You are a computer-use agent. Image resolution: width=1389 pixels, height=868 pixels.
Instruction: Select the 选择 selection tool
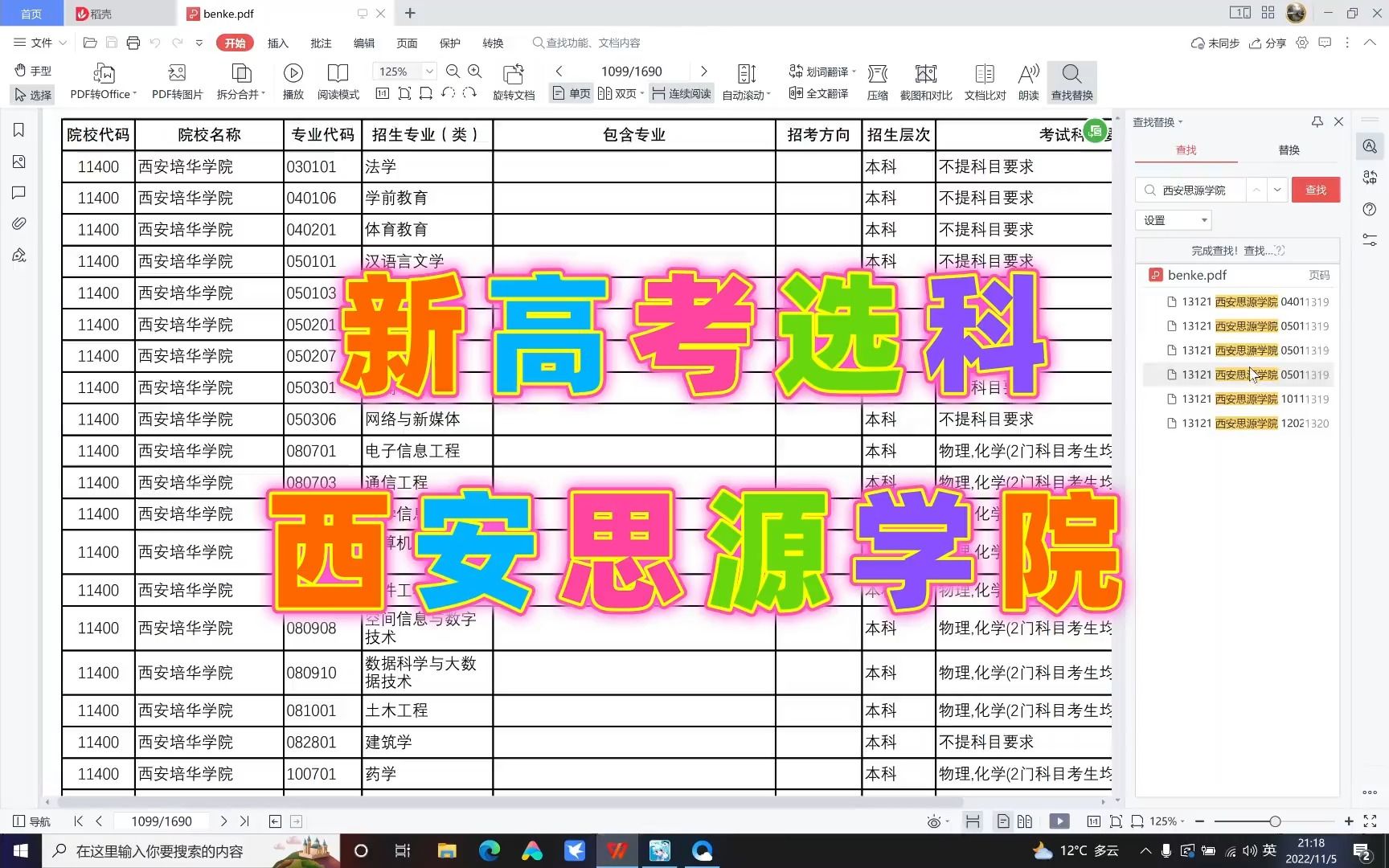click(33, 95)
